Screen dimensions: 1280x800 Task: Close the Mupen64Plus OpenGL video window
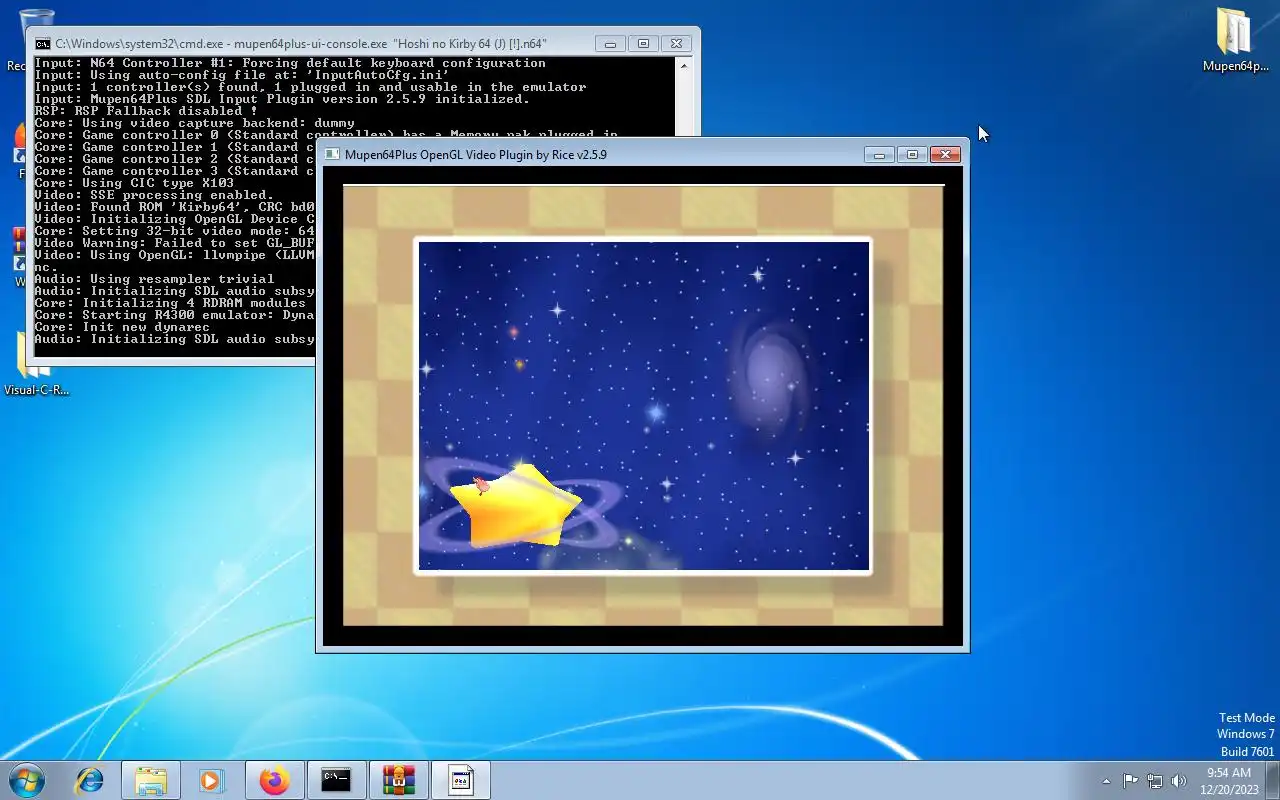point(945,155)
